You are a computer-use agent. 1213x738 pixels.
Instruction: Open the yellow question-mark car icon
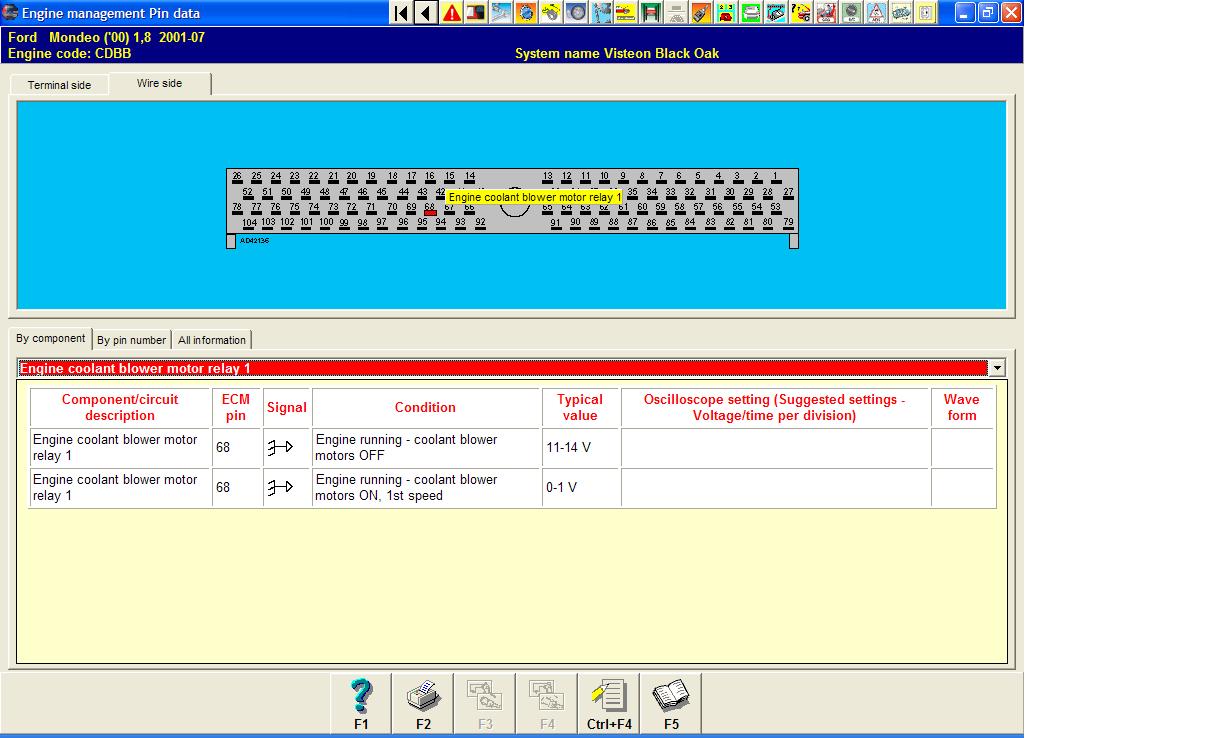[801, 13]
